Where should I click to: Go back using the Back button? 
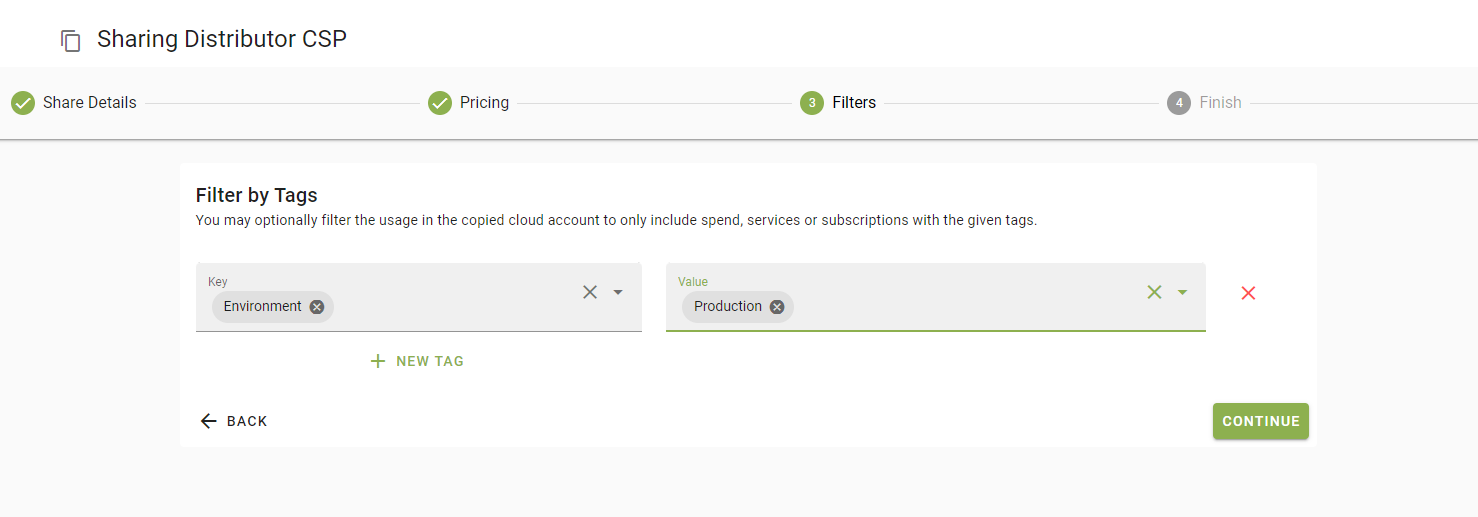pyautogui.click(x=234, y=421)
